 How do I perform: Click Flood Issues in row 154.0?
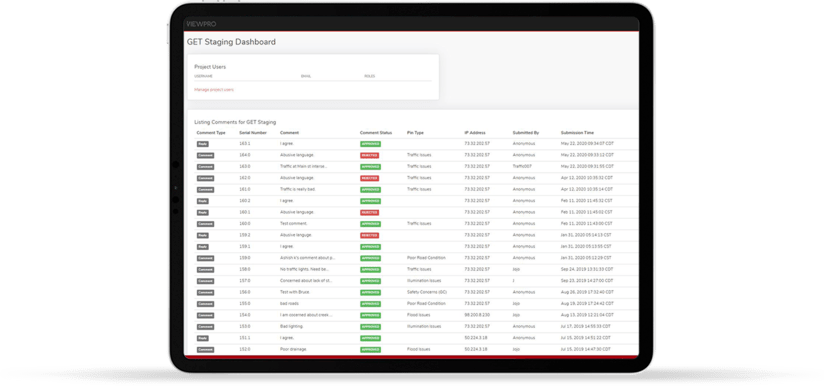pyautogui.click(x=418, y=315)
